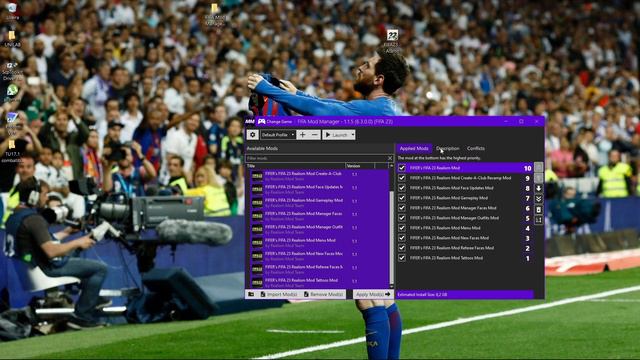
Task: Click Create-A-Club mod thumbnail image
Action: point(257,176)
